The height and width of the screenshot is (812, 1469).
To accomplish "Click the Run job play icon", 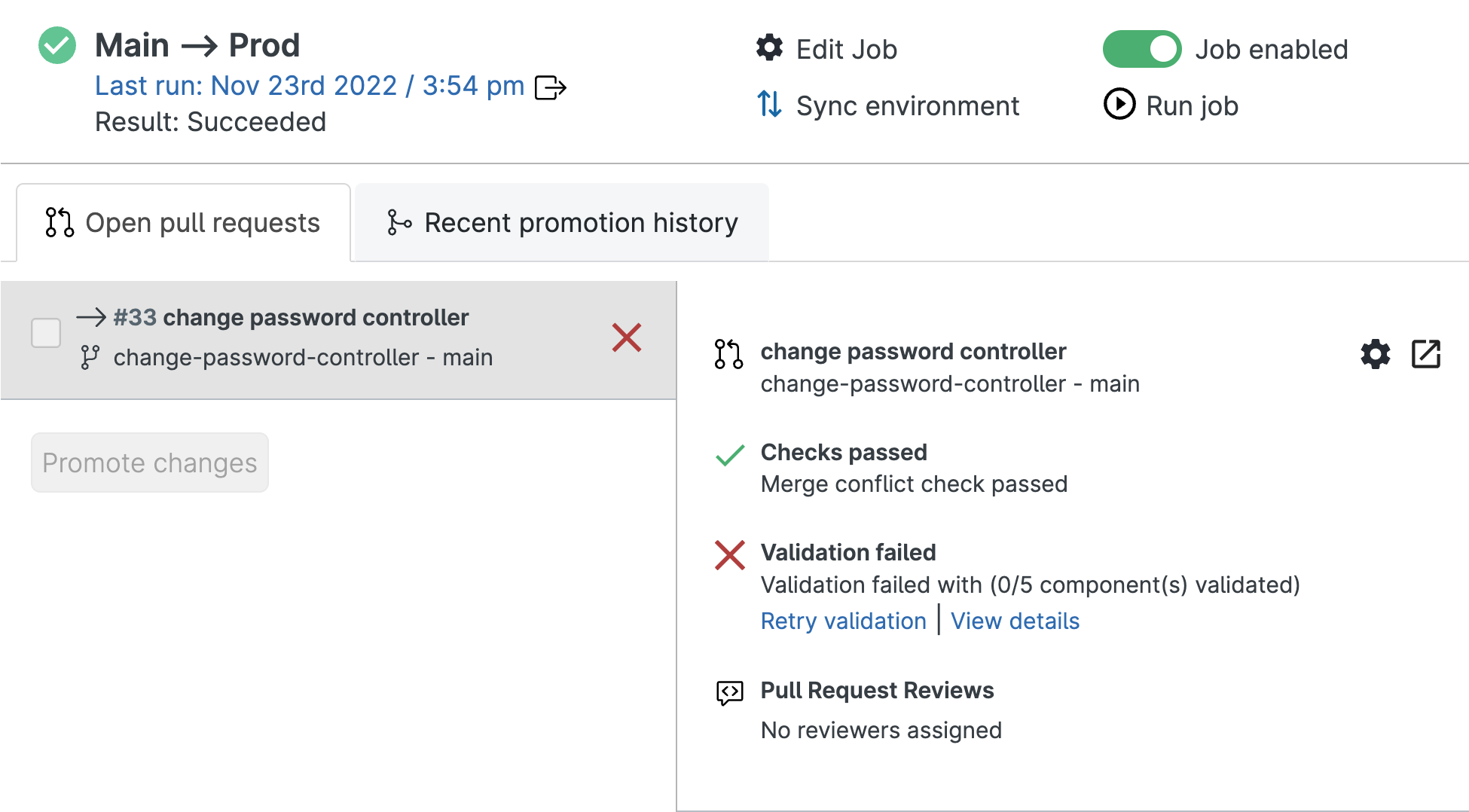I will click(1119, 105).
